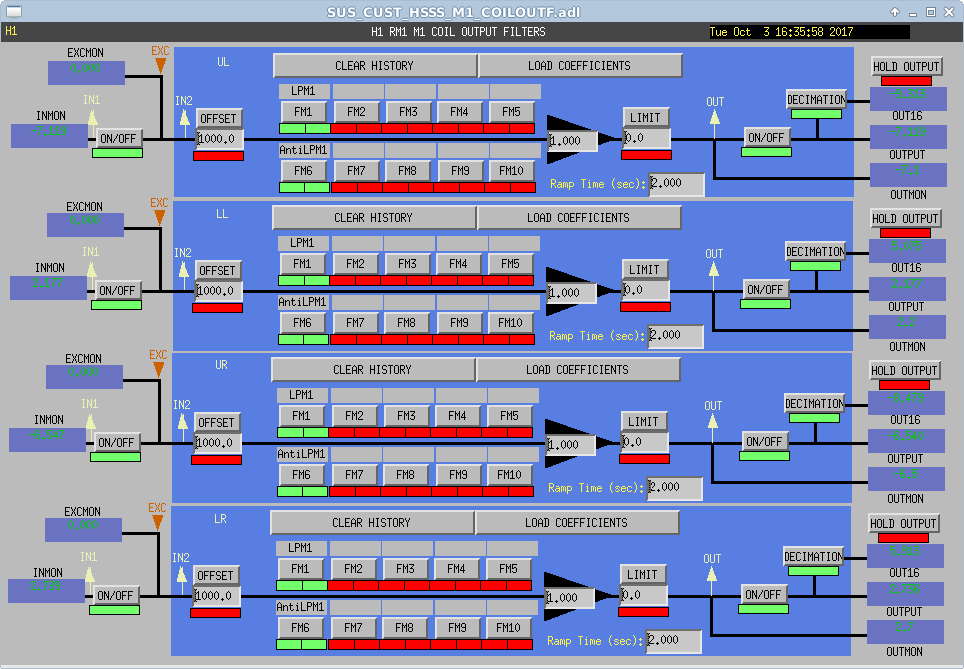Click the UL offset value field 1000.0

[x=219, y=139]
